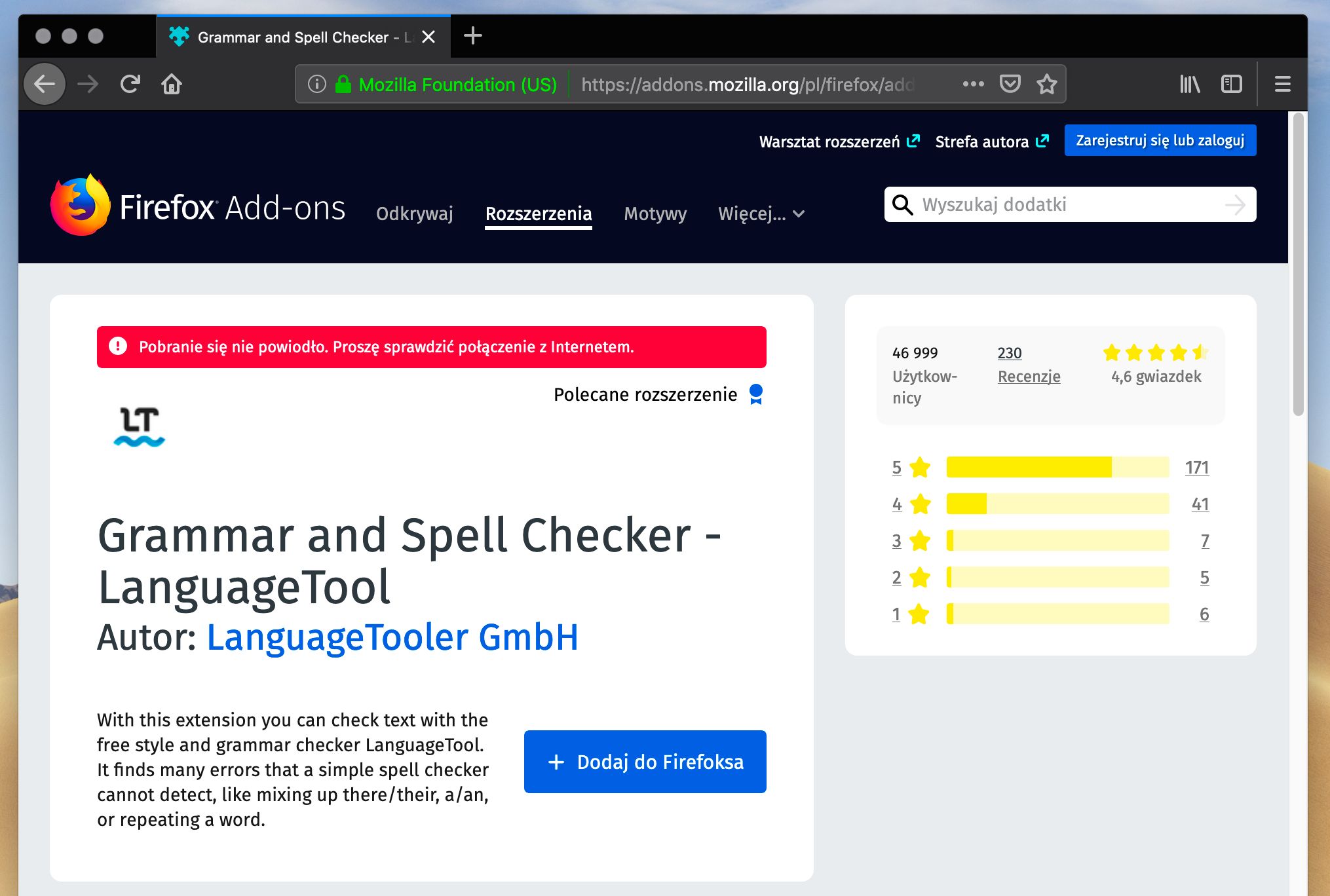Image resolution: width=1330 pixels, height=896 pixels.
Task: Click Zarejestruj się lub zaloguj button
Action: (1160, 140)
